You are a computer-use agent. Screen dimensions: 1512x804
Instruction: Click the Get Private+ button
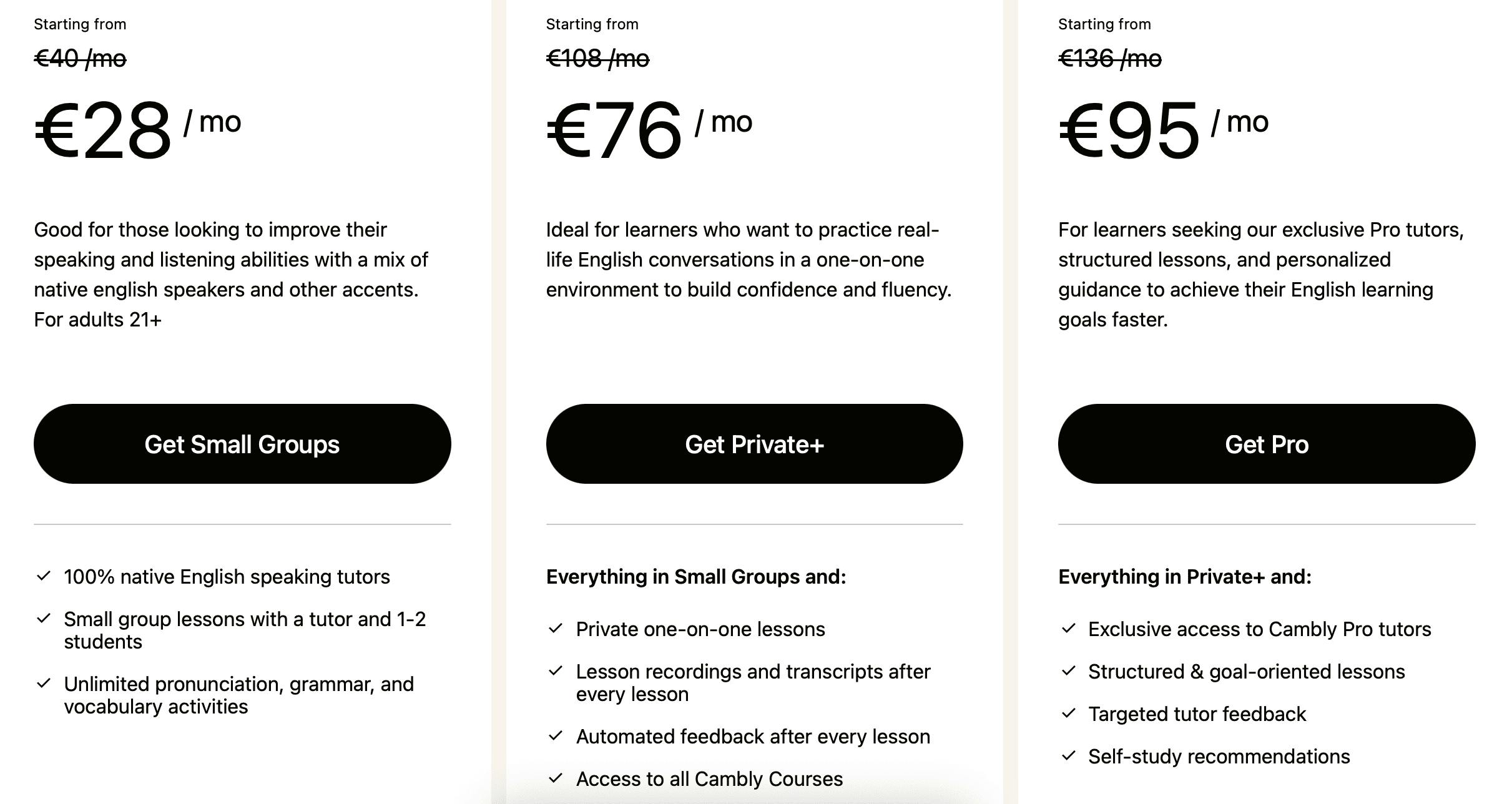click(x=755, y=444)
